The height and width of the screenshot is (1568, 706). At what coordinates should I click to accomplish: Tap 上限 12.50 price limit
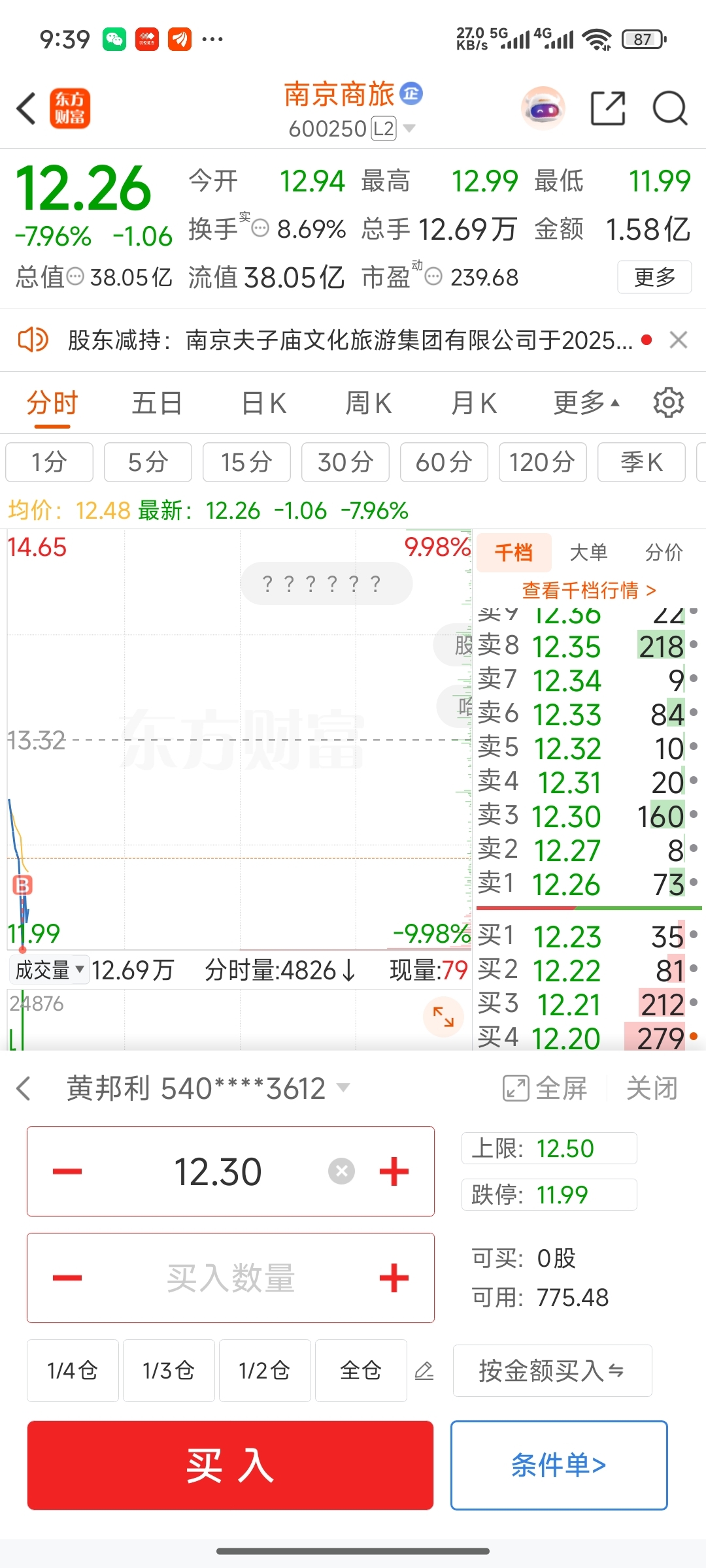[549, 1148]
